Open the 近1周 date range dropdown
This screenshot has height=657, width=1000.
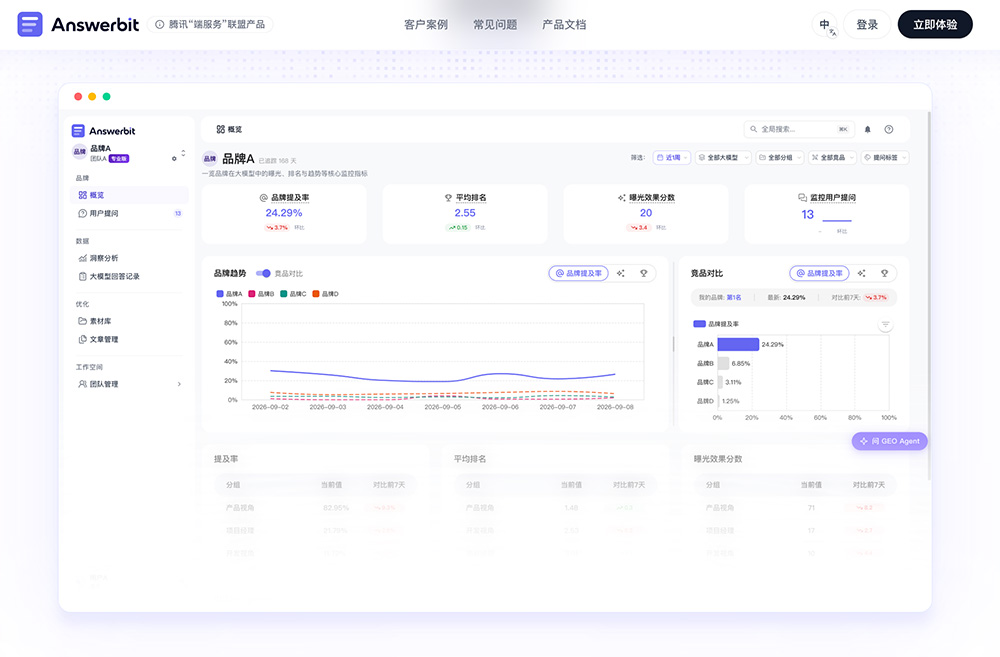(x=672, y=158)
